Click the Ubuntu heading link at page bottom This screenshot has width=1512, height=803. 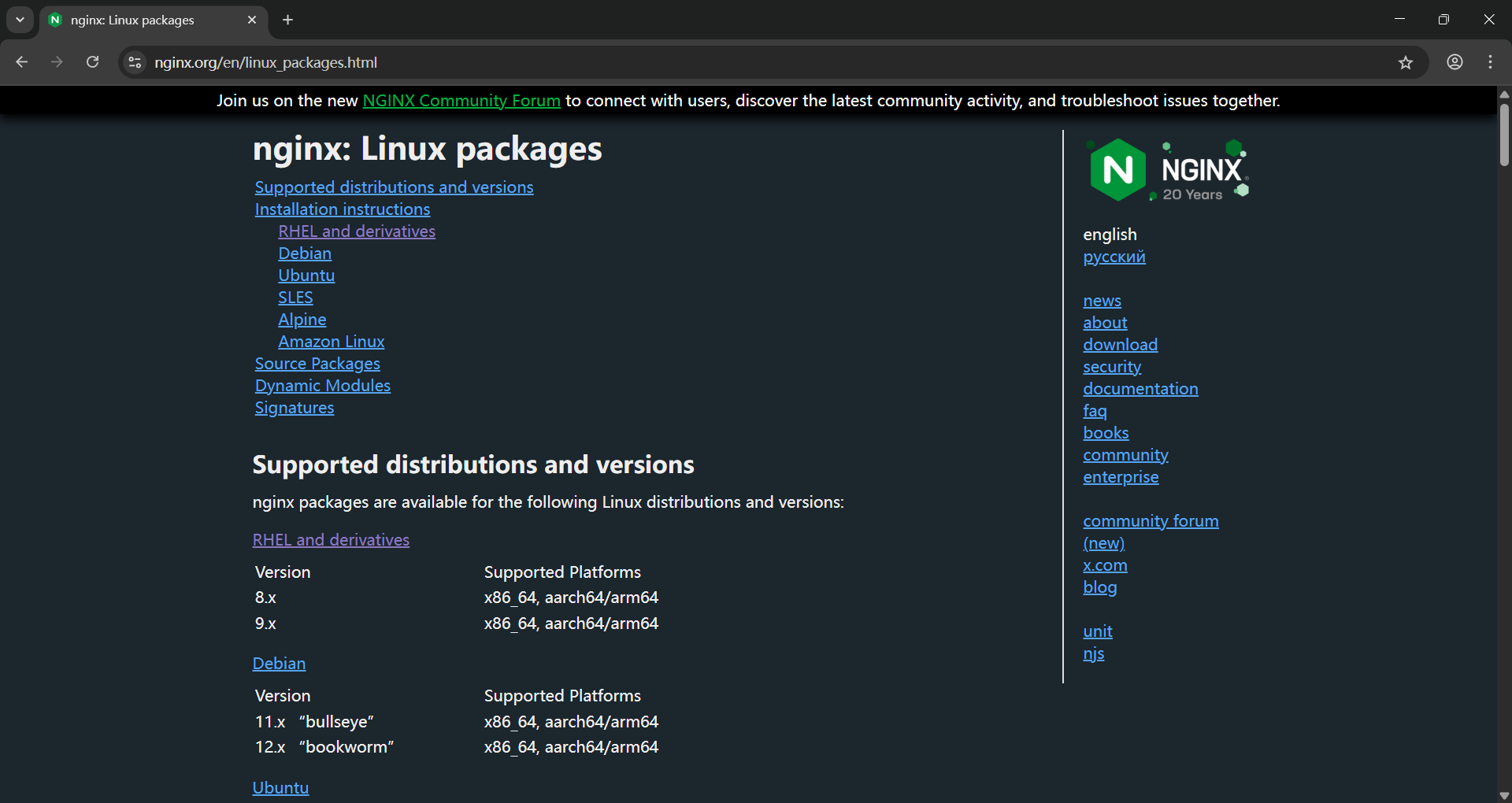pyautogui.click(x=280, y=788)
